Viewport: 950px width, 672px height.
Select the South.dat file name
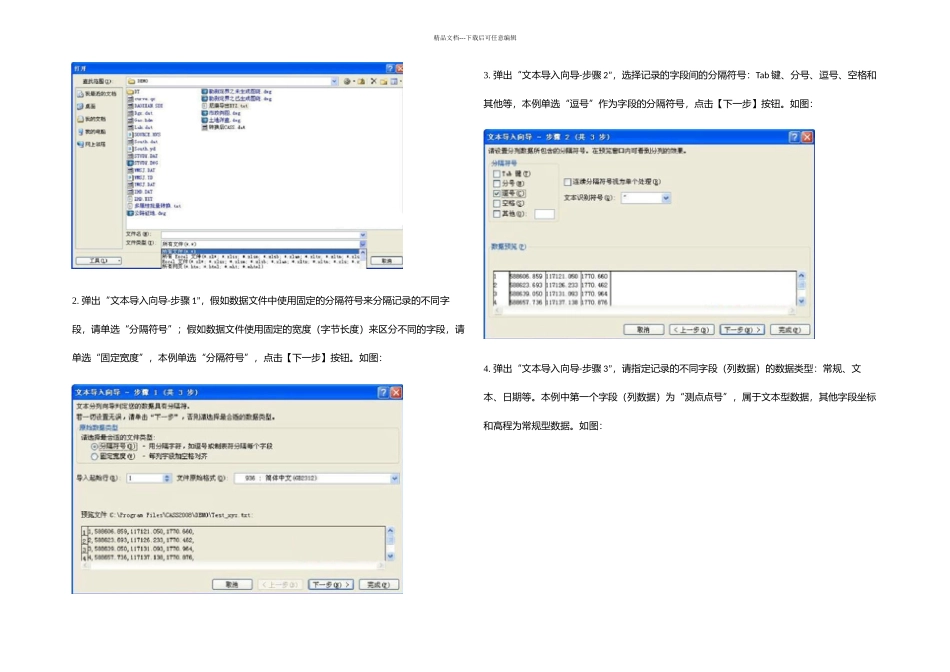pos(146,142)
